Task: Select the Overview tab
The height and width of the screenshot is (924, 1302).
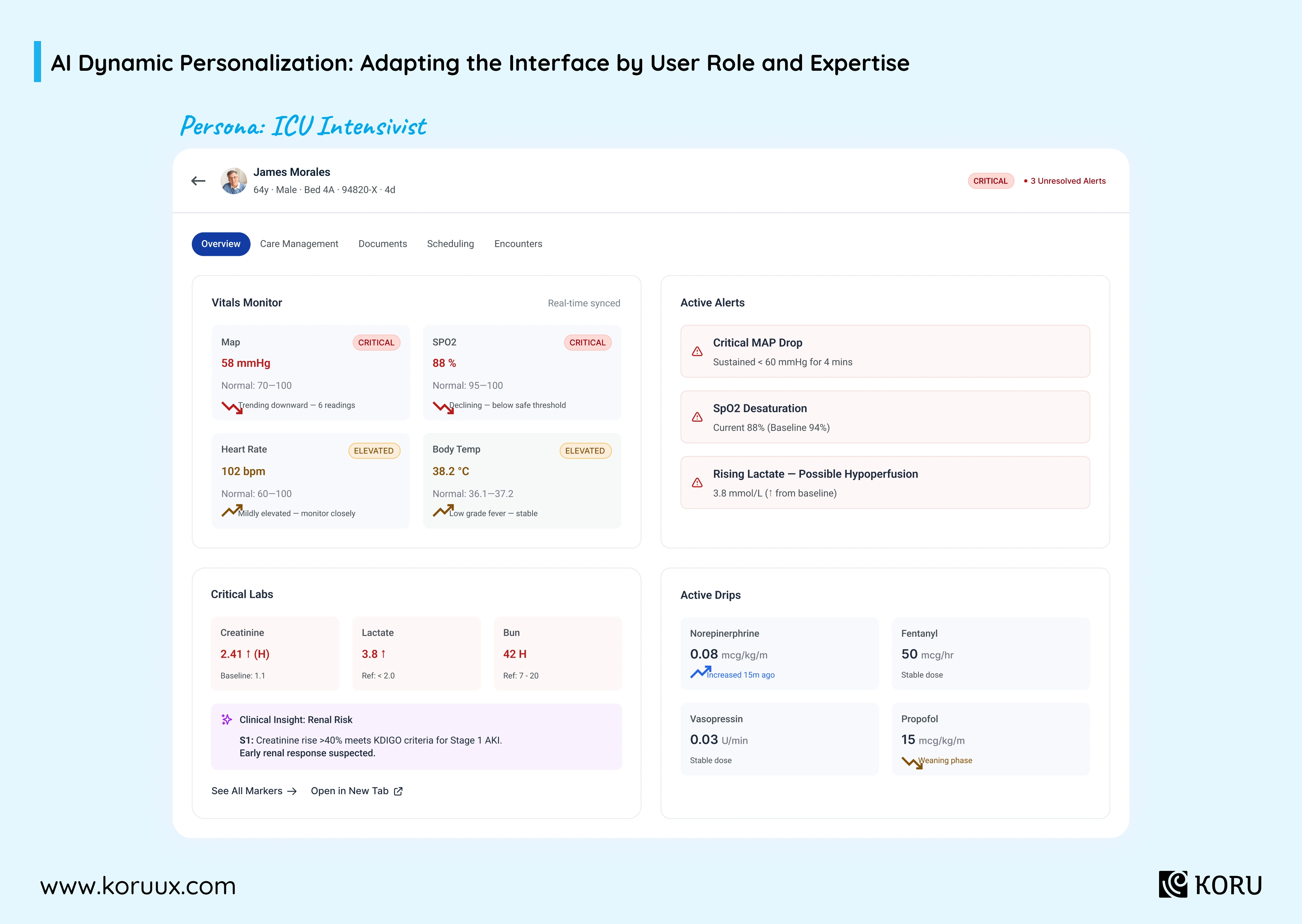Action: [221, 244]
